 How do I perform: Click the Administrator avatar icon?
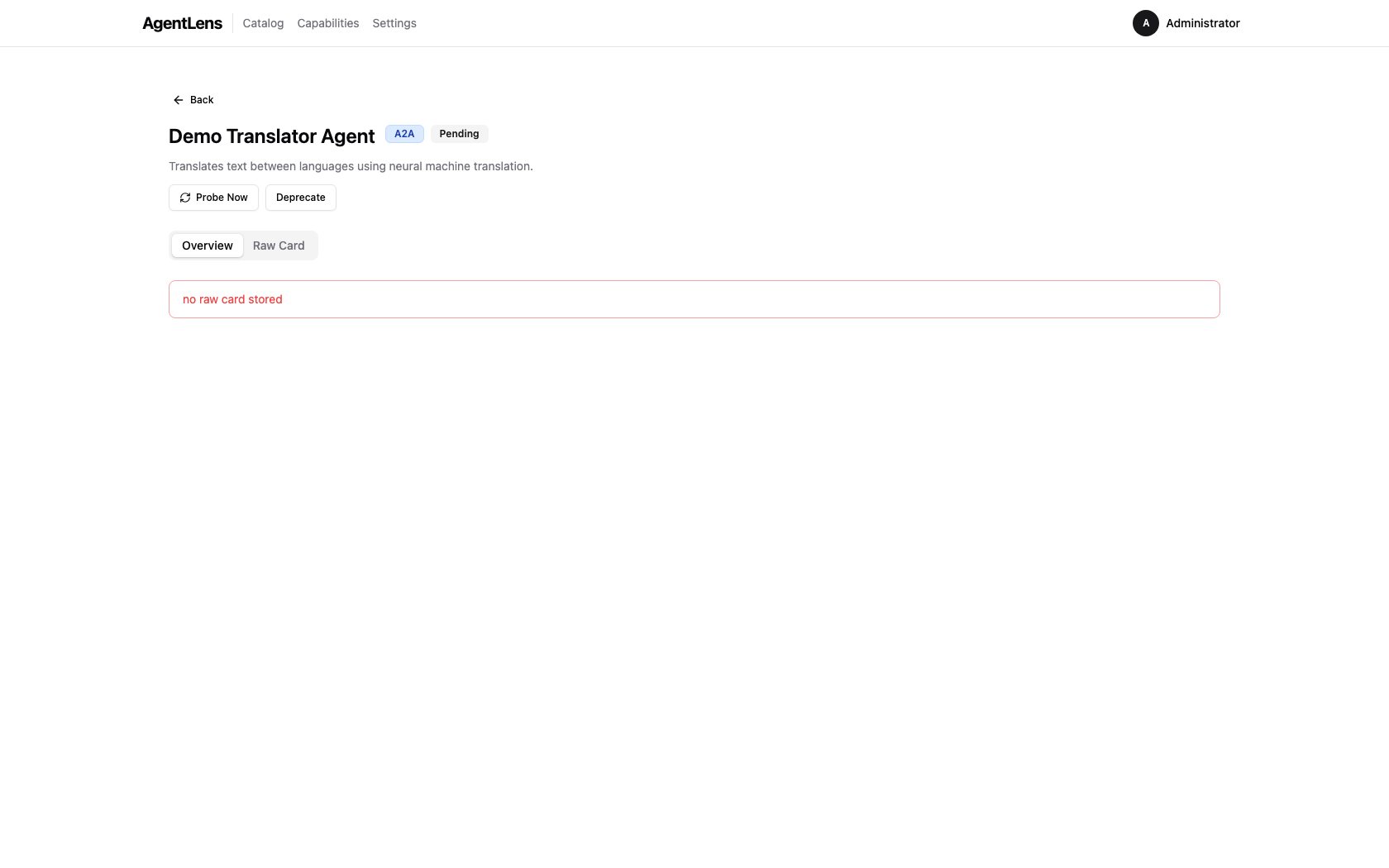click(x=1145, y=23)
